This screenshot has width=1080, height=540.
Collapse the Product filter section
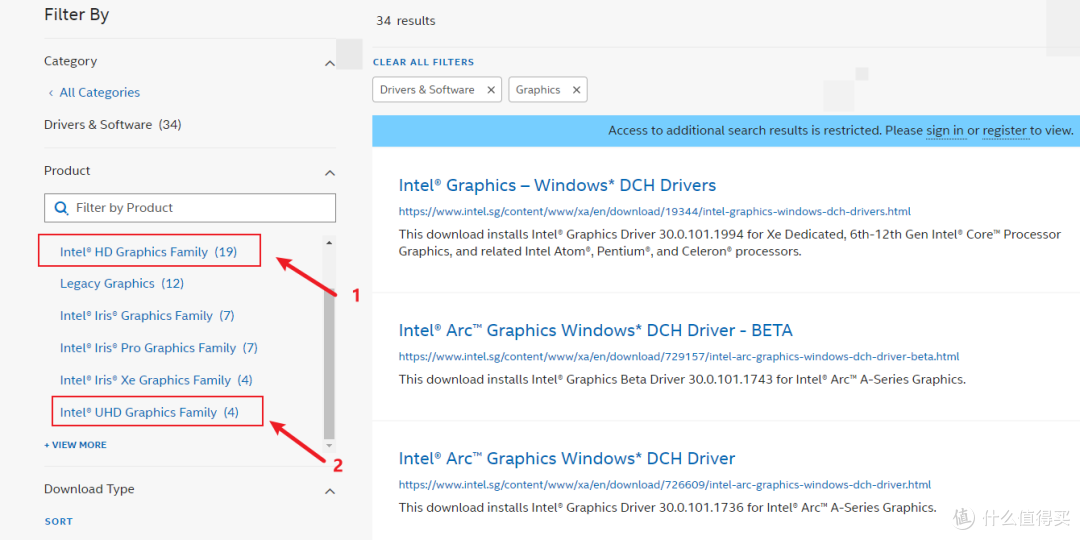click(330, 173)
